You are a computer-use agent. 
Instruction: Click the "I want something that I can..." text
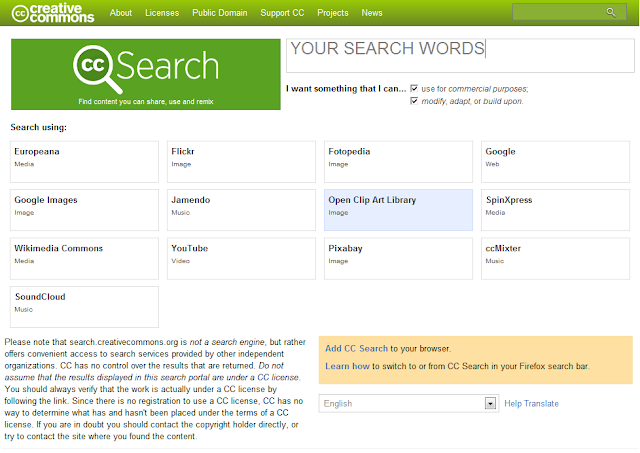coord(346,89)
